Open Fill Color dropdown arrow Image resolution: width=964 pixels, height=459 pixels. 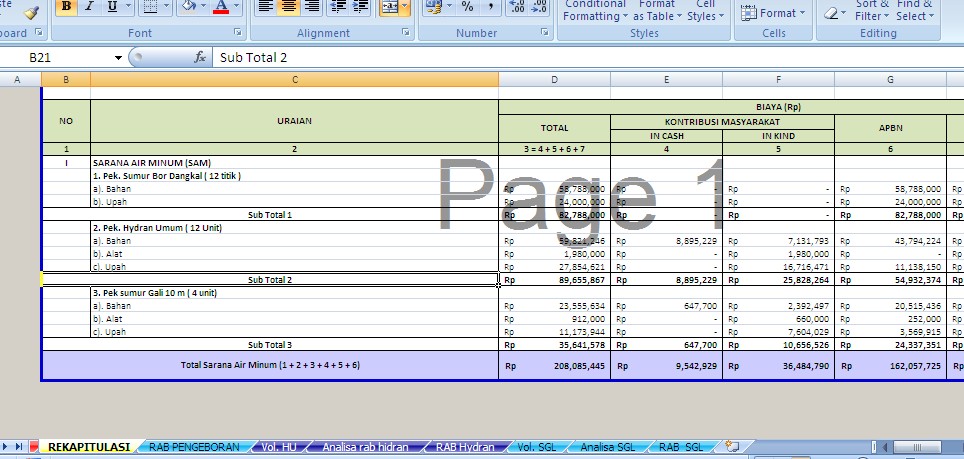(x=204, y=7)
